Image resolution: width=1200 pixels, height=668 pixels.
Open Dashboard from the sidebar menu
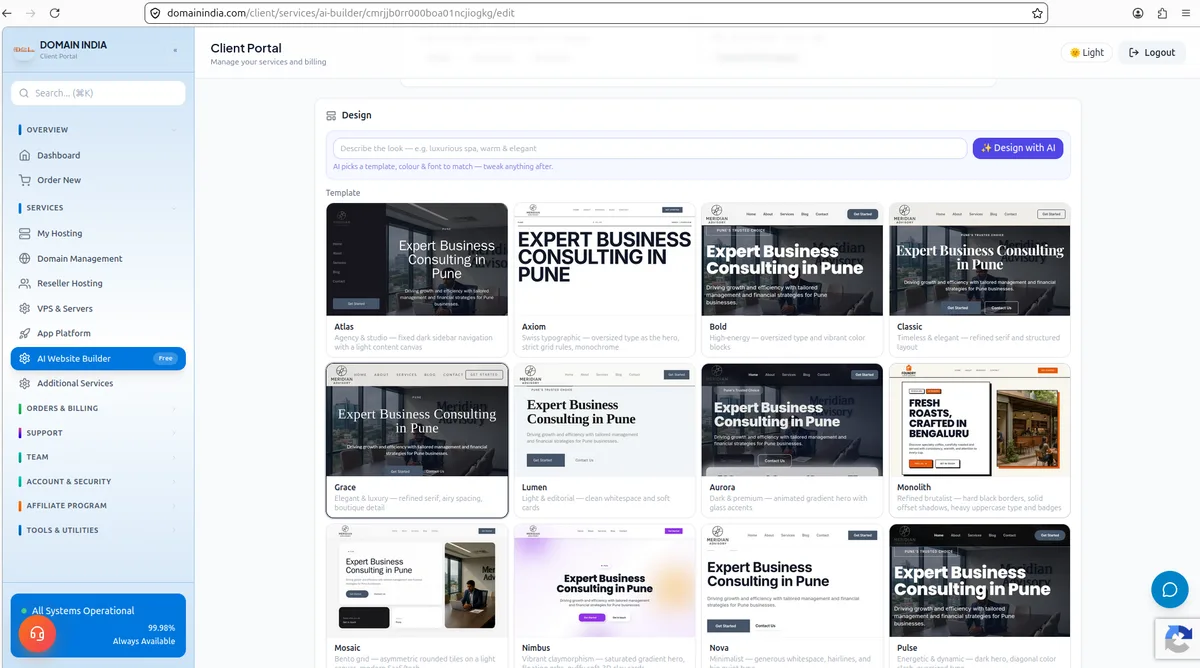pyautogui.click(x=98, y=155)
